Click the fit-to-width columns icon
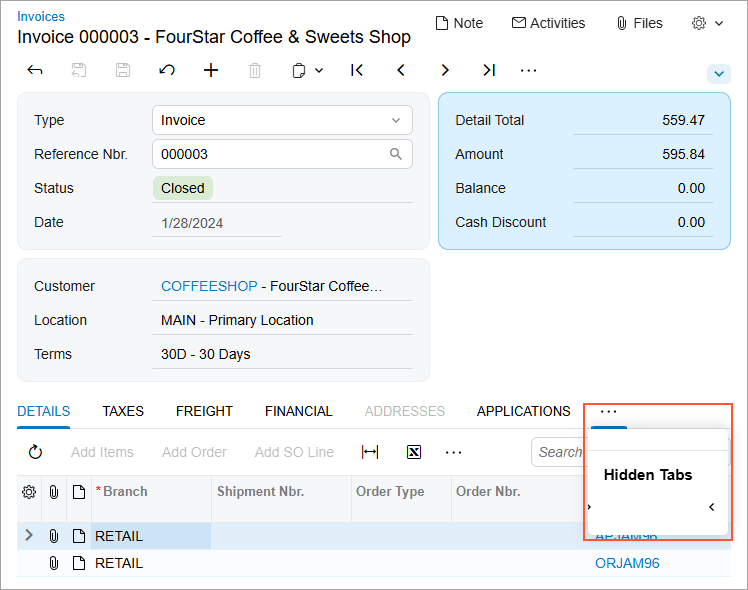 370,452
